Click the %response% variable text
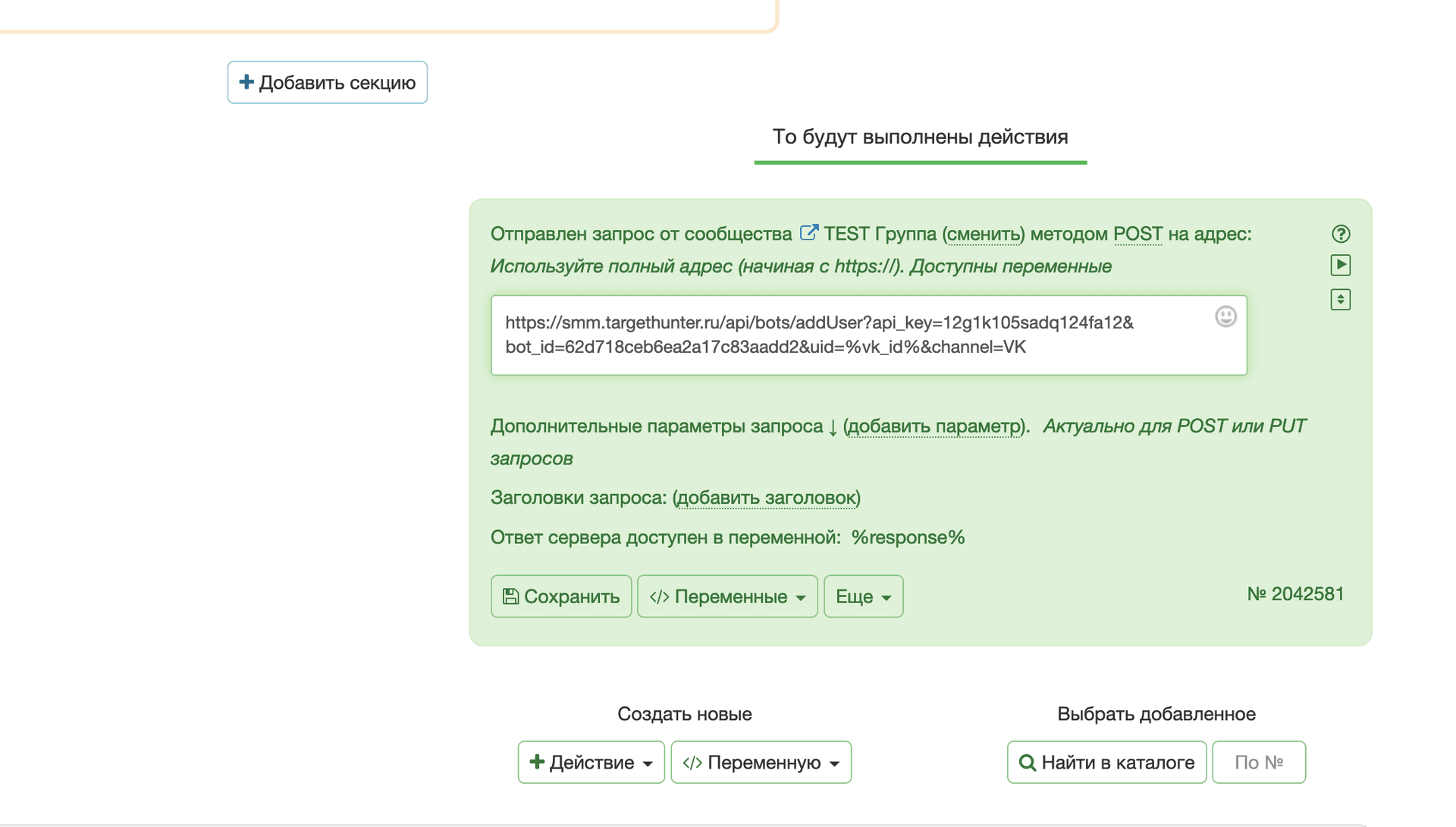Viewport: 1456px width, 827px height. (908, 537)
